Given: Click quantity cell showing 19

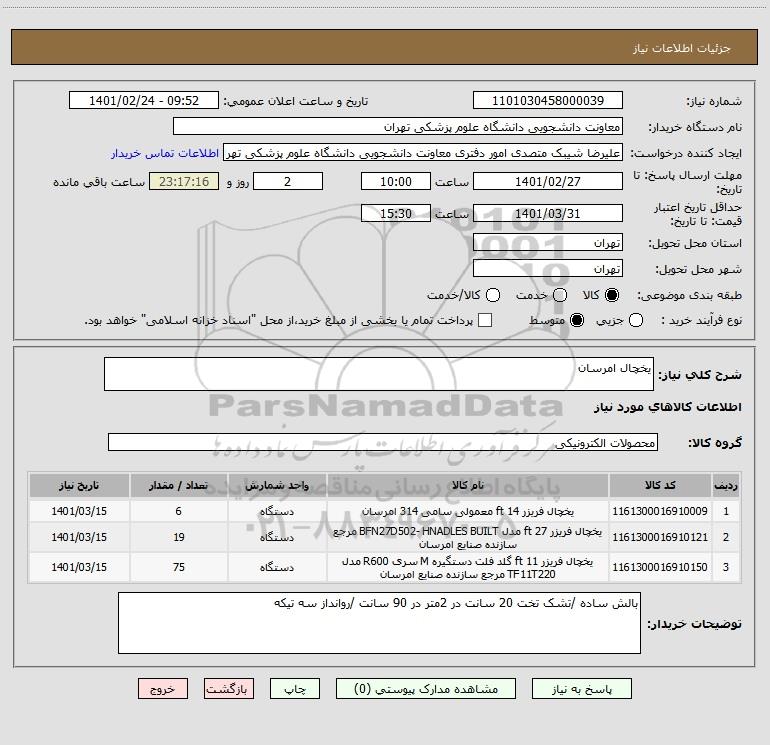Looking at the screenshot, I should pos(178,537).
